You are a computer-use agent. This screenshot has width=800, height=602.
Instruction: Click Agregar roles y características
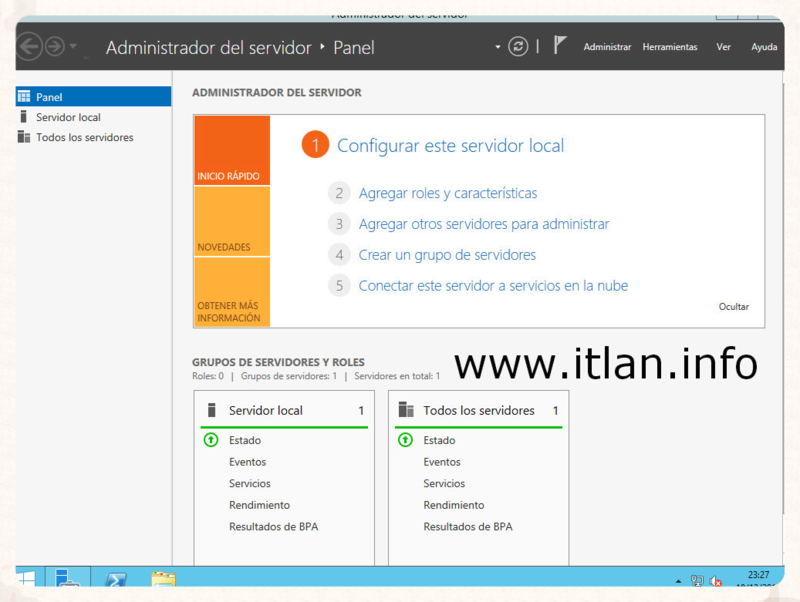point(447,193)
